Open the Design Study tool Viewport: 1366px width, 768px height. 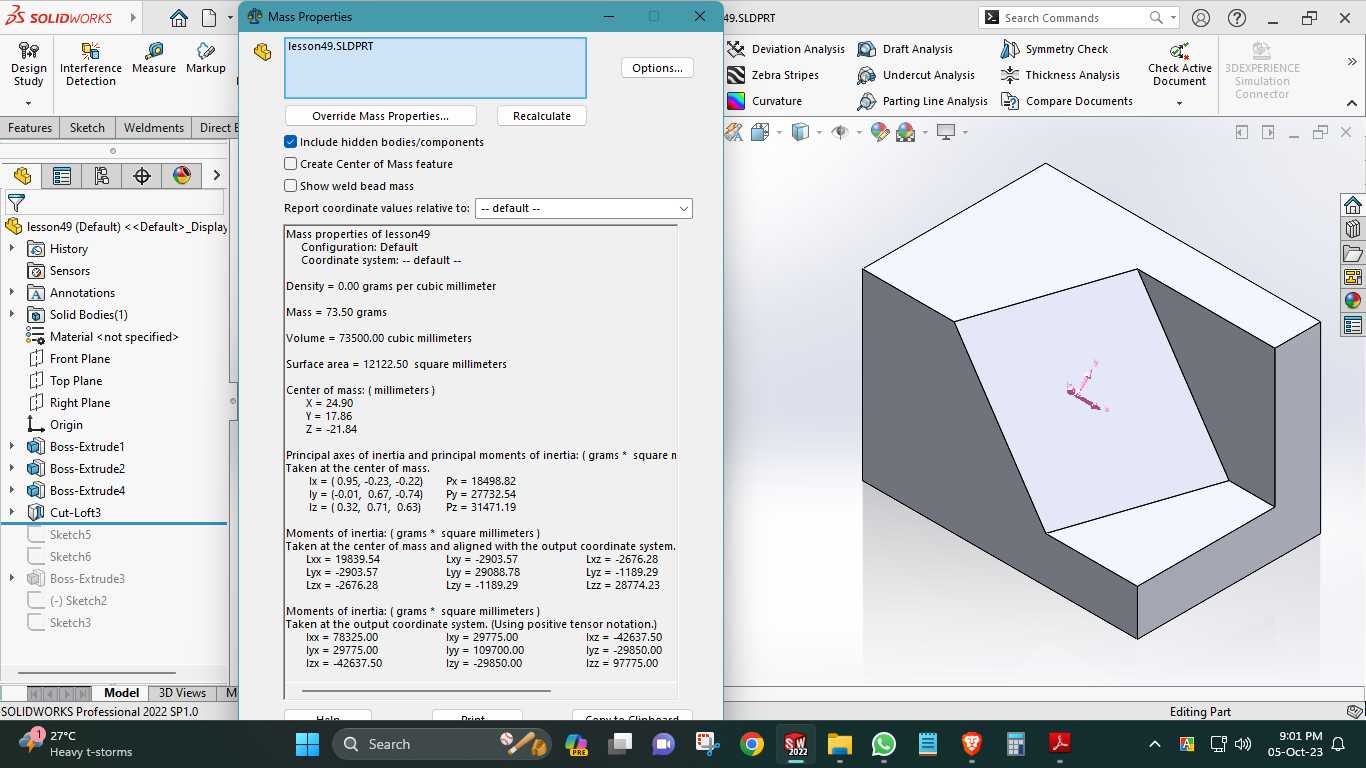coord(29,64)
